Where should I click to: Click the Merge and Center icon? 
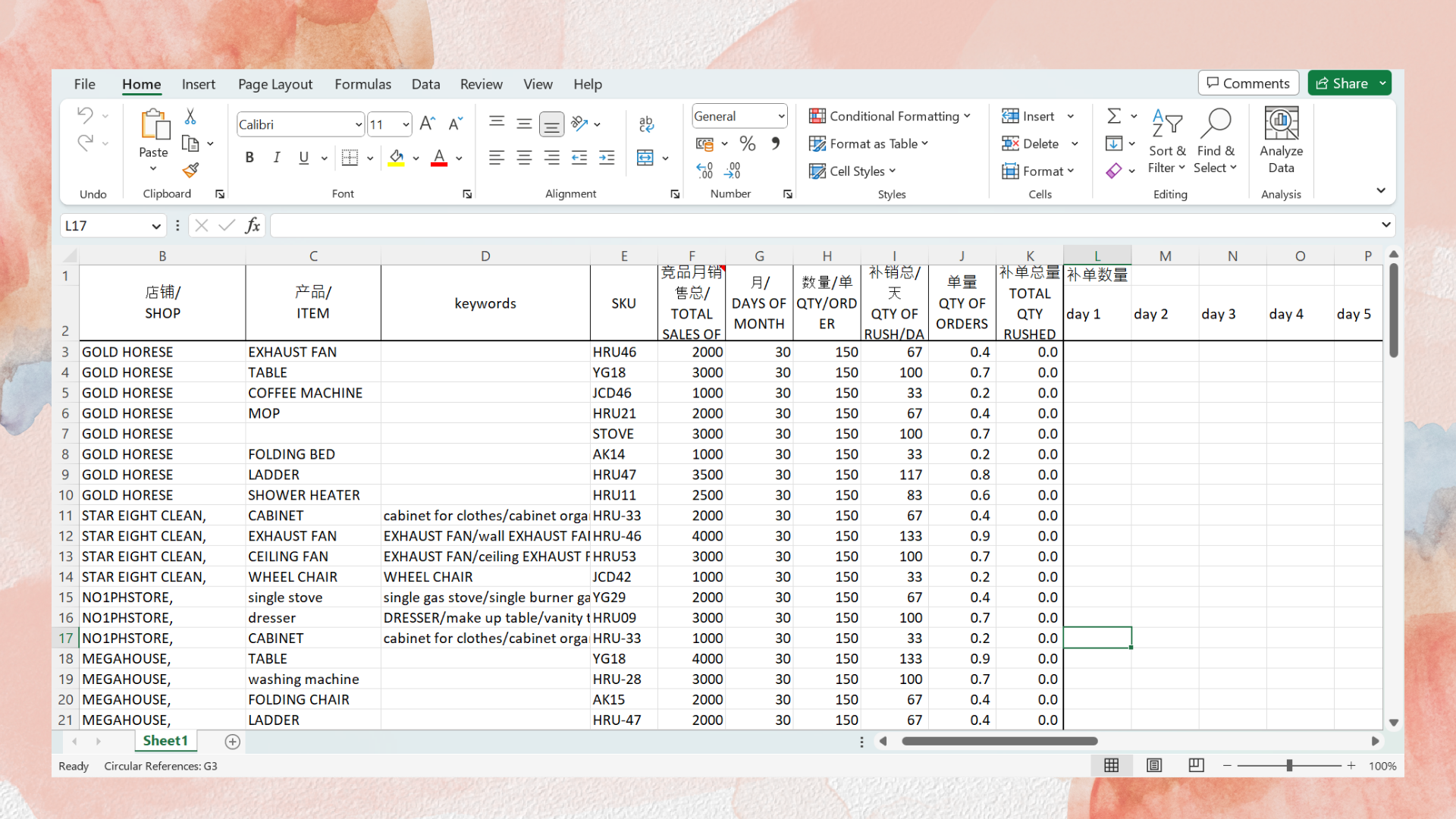point(645,158)
